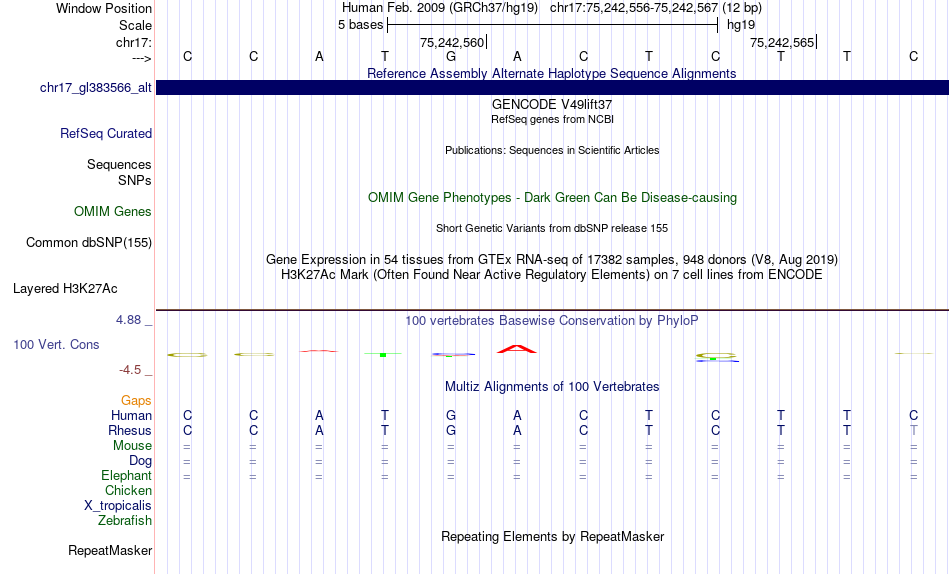This screenshot has height=574, width=950.
Task: Open the 100 Vert. Cons track label
Action: pos(56,344)
